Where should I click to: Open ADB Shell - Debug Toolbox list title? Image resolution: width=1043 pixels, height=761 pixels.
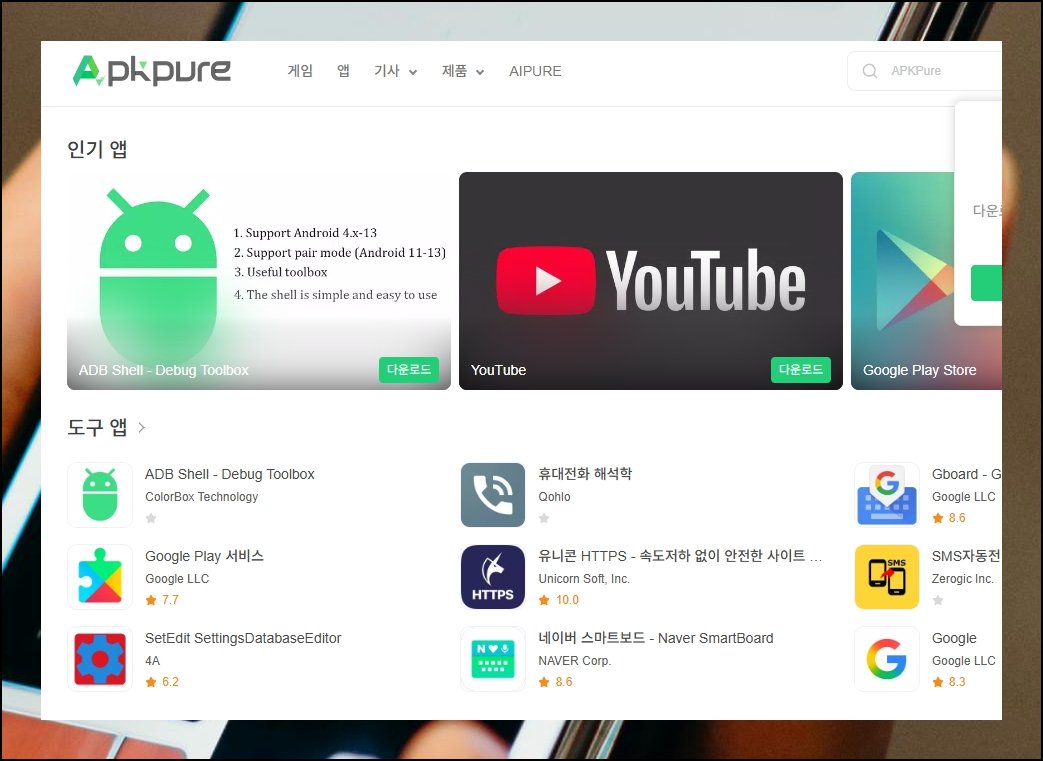tap(229, 474)
